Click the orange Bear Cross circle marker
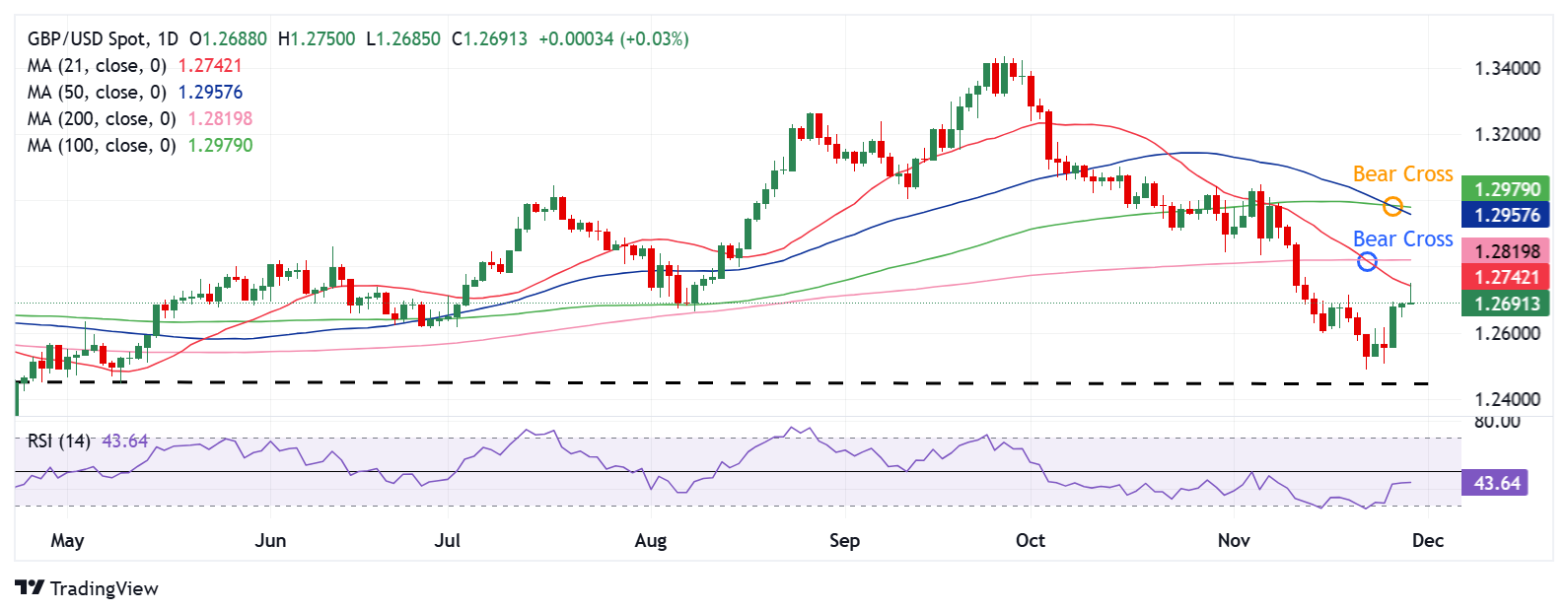The height and width of the screenshot is (611, 1568). (1392, 206)
